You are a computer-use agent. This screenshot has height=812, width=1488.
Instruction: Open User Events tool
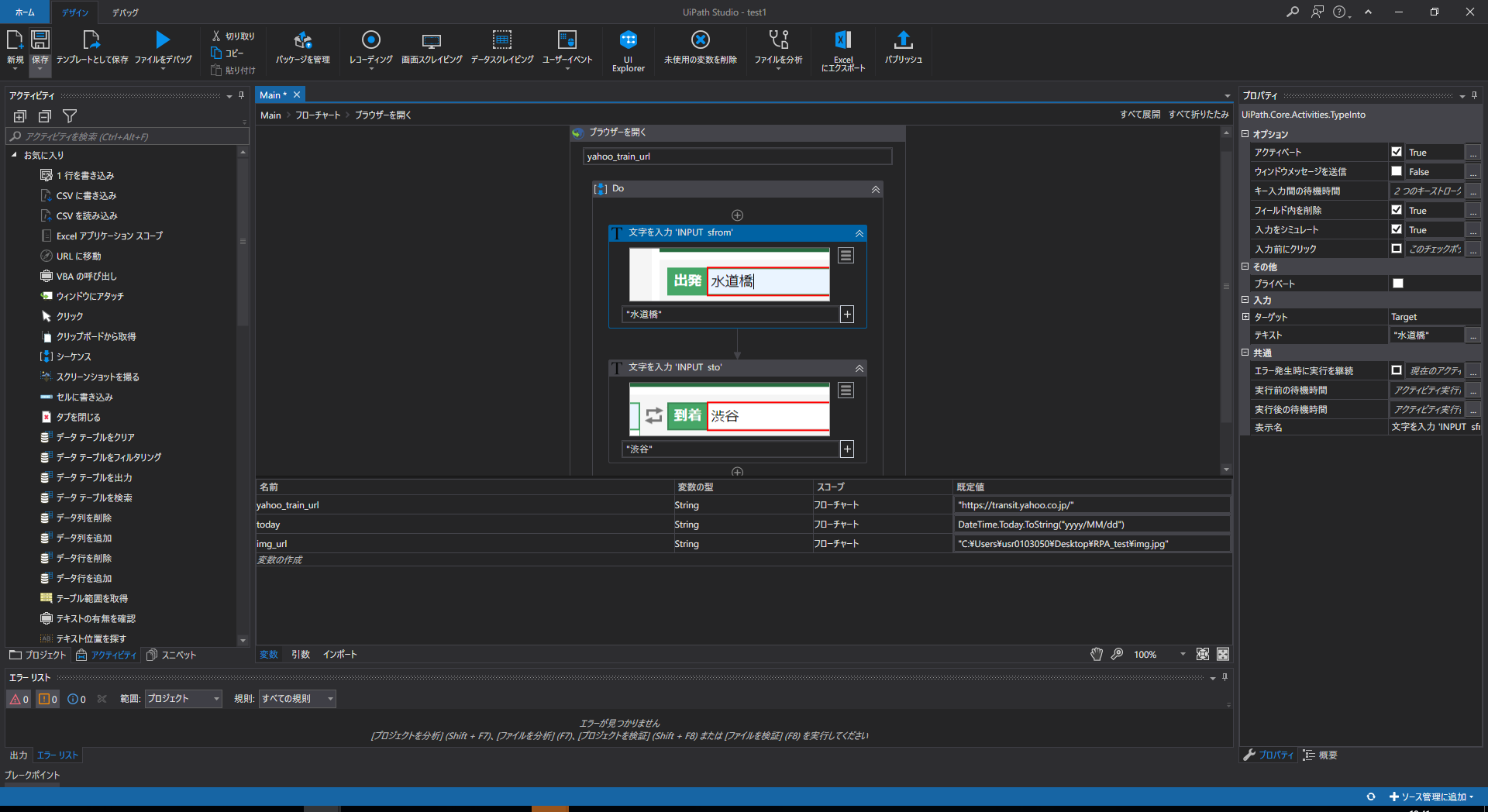click(567, 40)
